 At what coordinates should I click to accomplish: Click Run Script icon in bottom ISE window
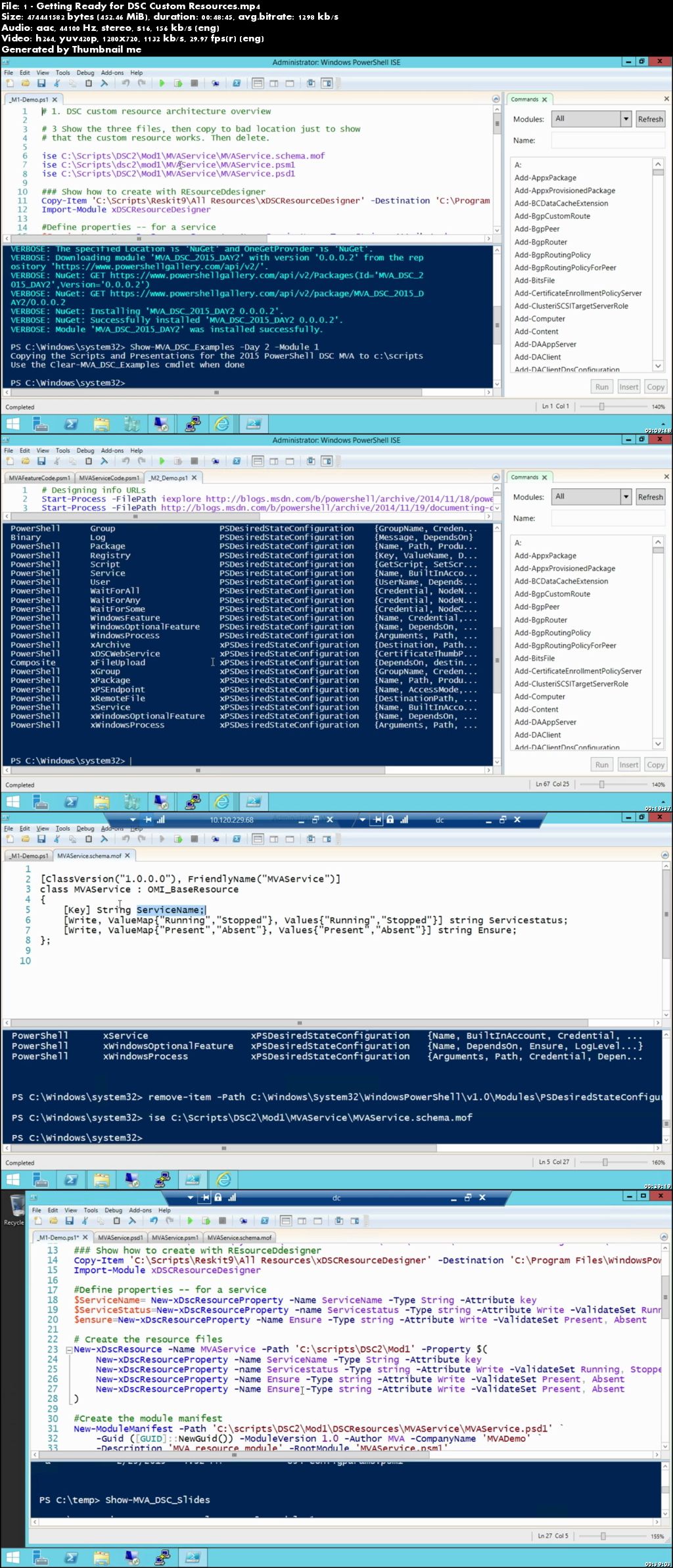(190, 1221)
